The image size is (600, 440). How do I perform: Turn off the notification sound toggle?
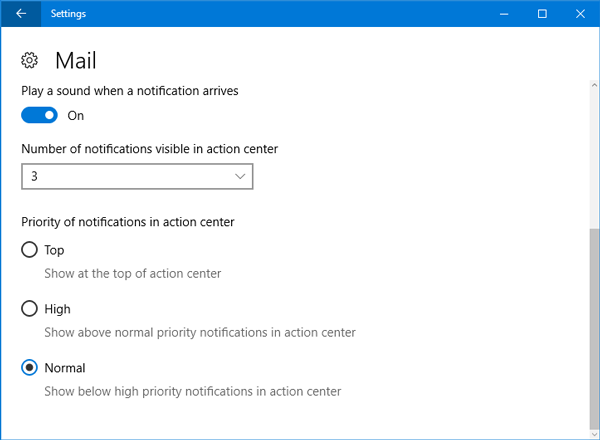point(39,115)
